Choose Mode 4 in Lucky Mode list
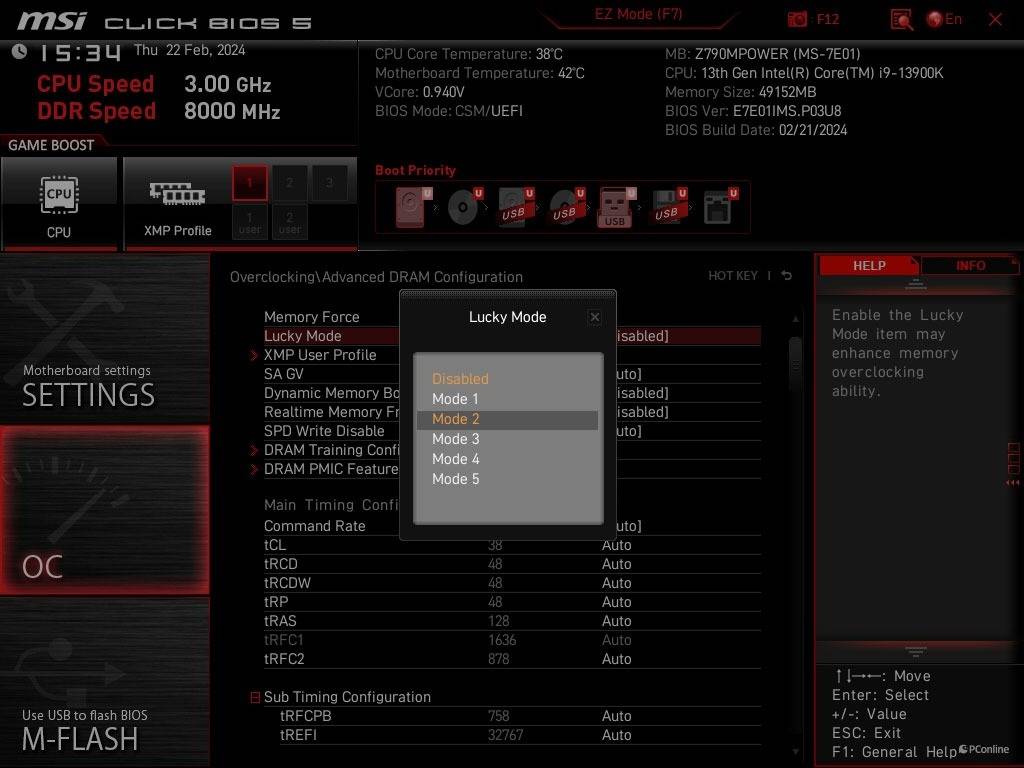Viewport: 1024px width, 768px height. (x=507, y=459)
